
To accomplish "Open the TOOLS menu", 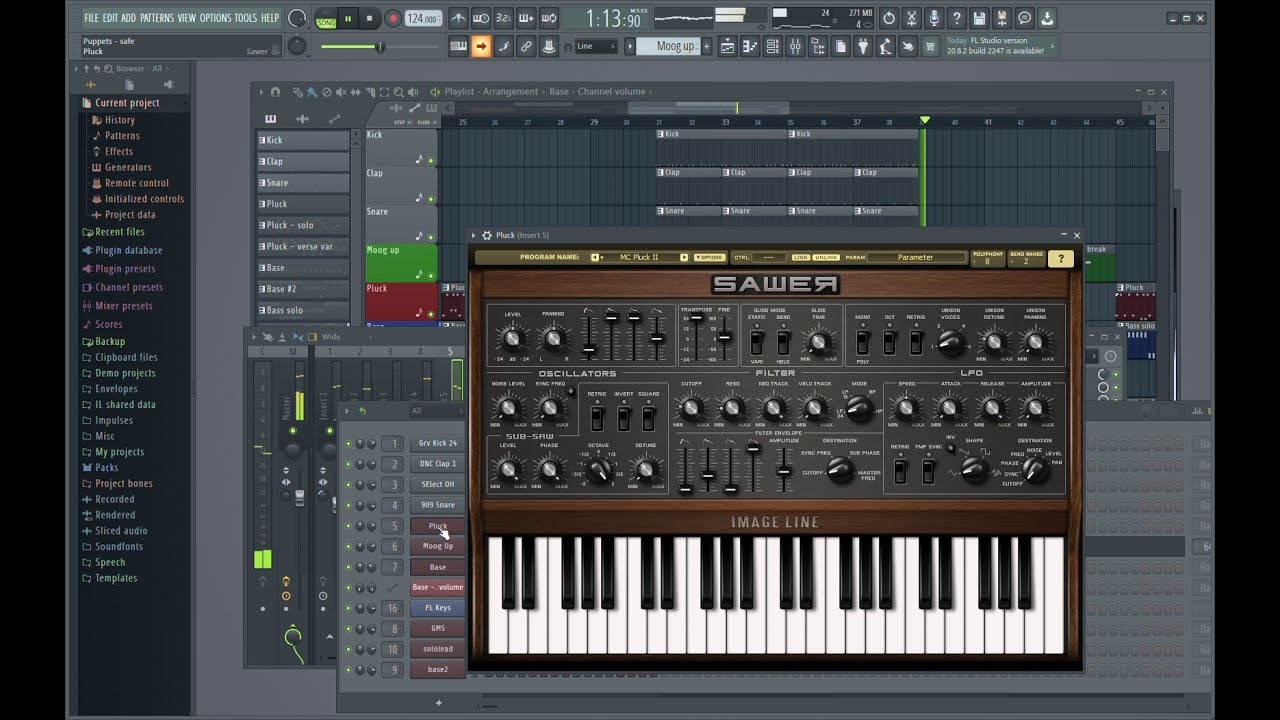I will [245, 18].
